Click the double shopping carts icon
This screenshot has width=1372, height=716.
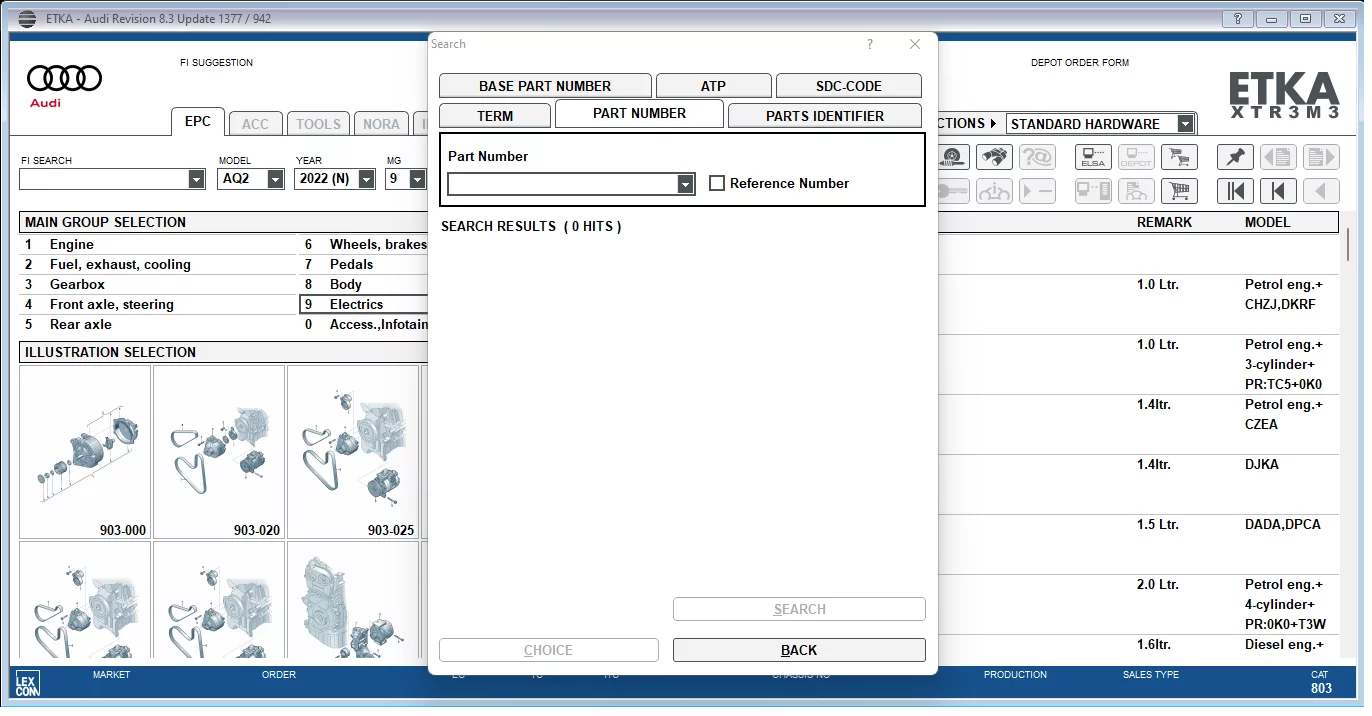click(1180, 157)
